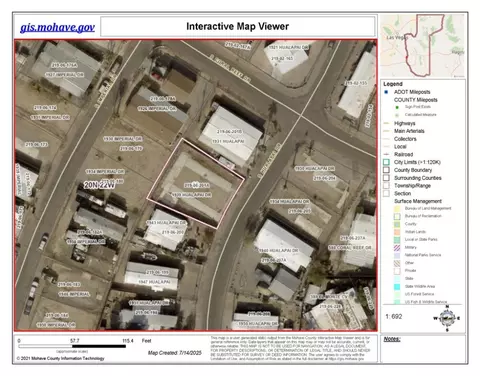480x376 pixels.
Task: Click the State Wildlife Area cyan swatch
Action: 397,286
